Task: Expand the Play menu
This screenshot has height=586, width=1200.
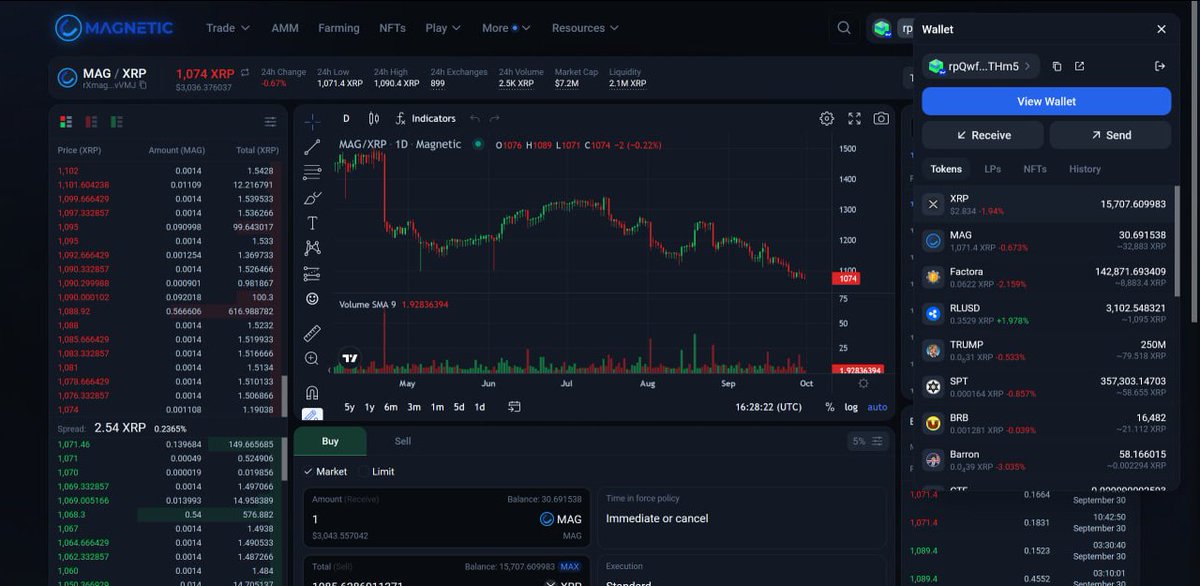Action: pos(443,28)
